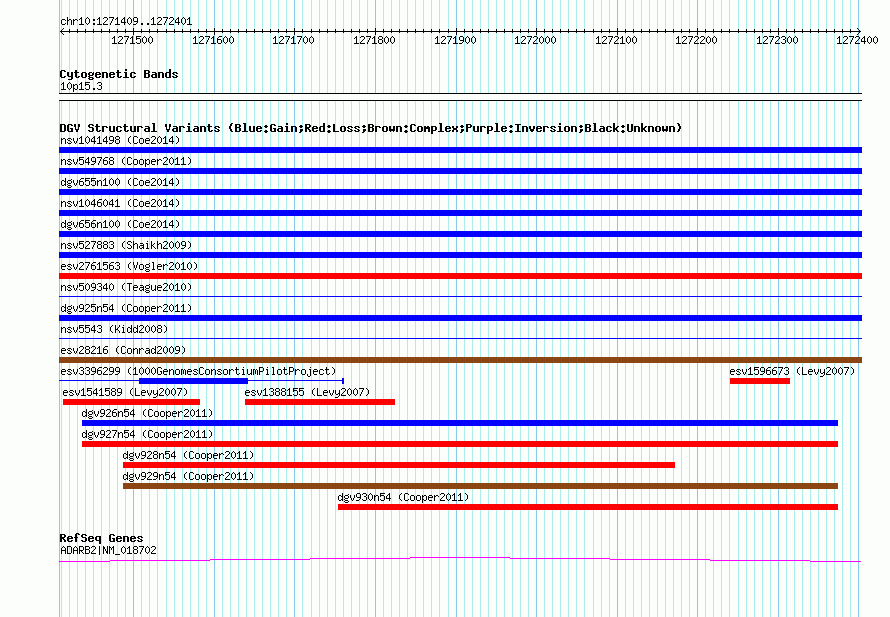The image size is (890, 617).
Task: Open the dgv655n100 (Coe2014) variant label
Action: [120, 182]
